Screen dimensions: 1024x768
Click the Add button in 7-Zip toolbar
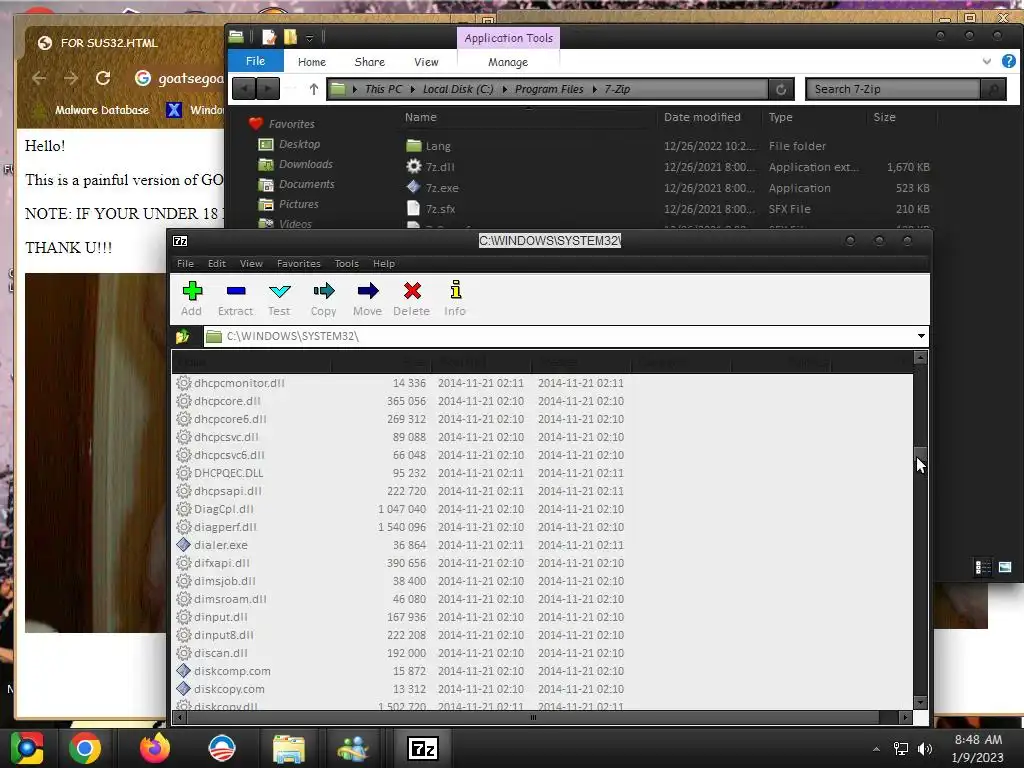click(192, 299)
